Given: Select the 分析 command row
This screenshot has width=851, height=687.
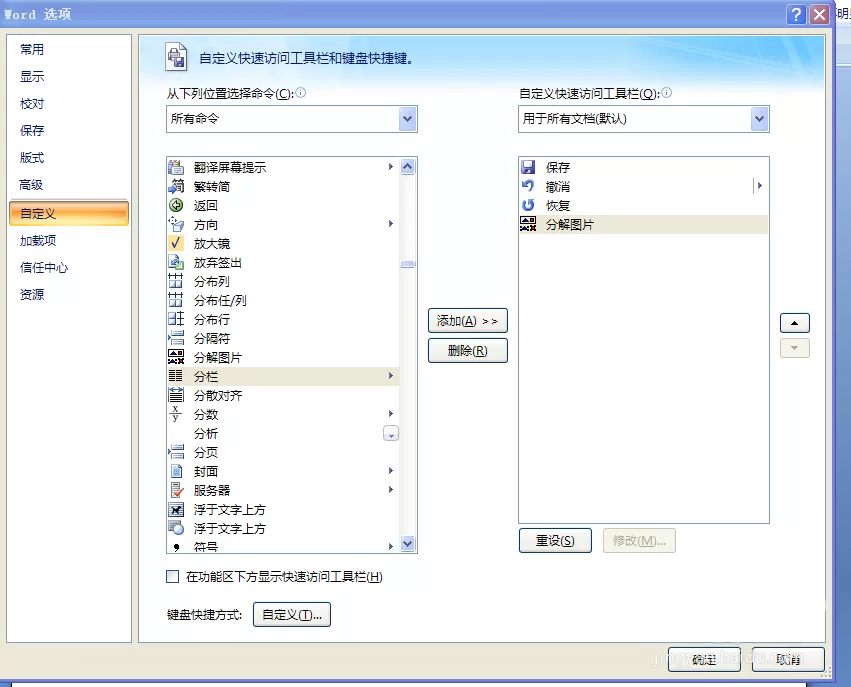Looking at the screenshot, I should (x=283, y=434).
